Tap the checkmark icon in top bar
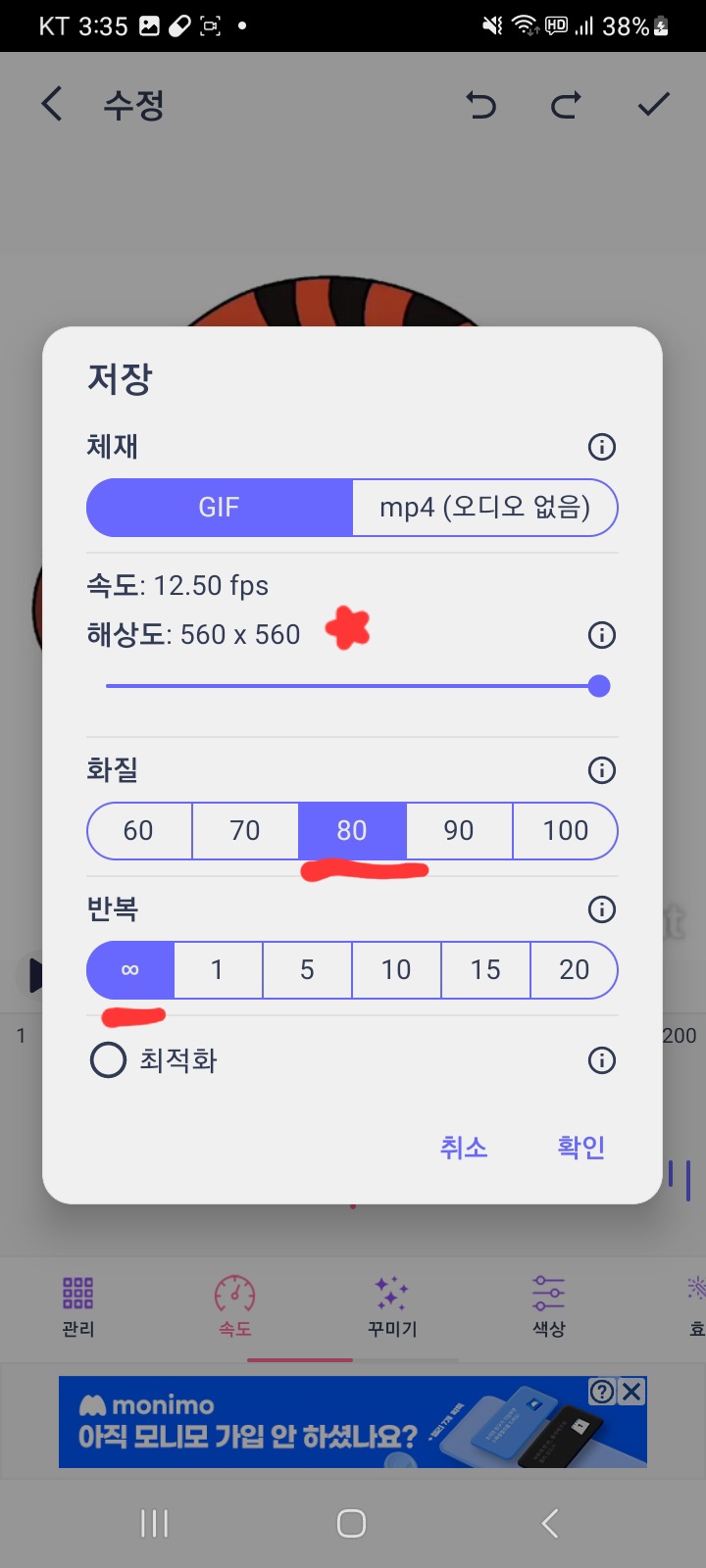 pyautogui.click(x=653, y=104)
